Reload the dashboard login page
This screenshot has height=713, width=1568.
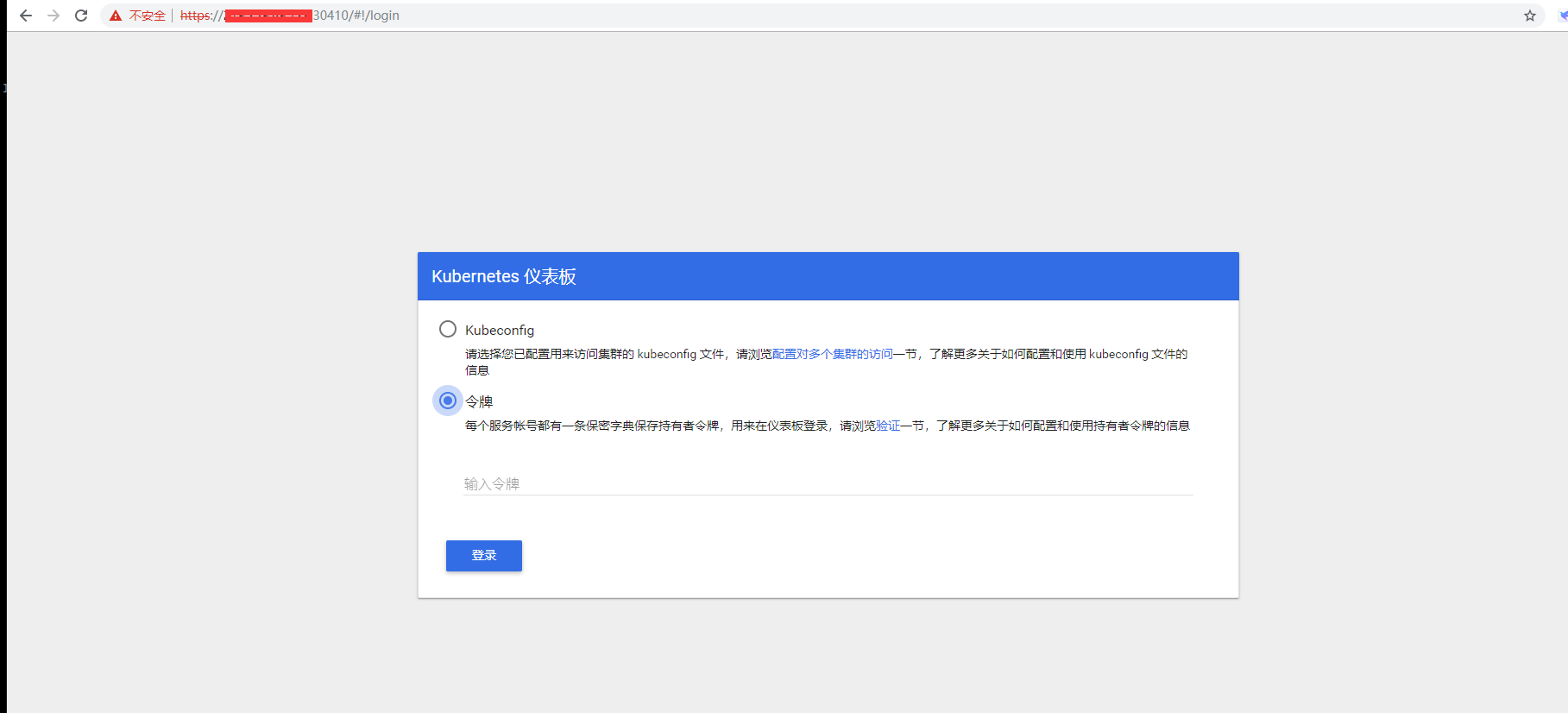pos(81,16)
